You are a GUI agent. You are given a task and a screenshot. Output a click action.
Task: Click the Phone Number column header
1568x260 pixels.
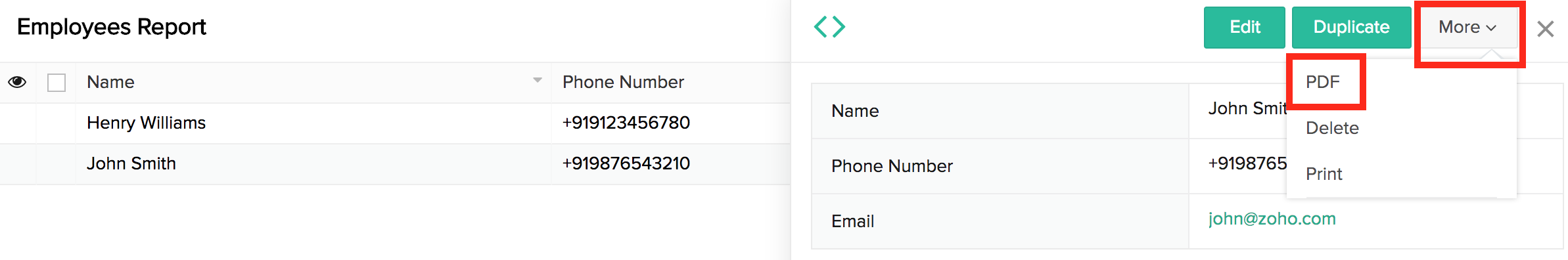click(x=623, y=82)
